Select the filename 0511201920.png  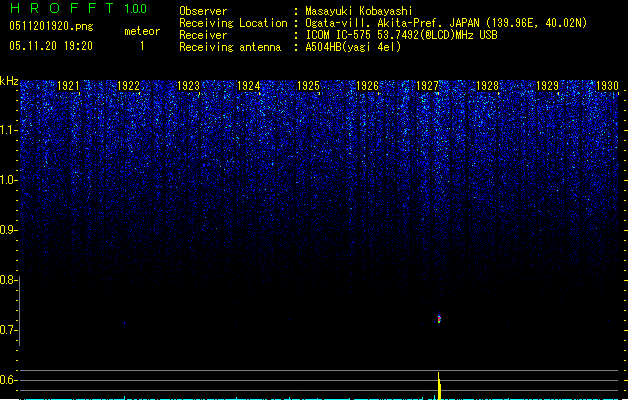click(51, 26)
